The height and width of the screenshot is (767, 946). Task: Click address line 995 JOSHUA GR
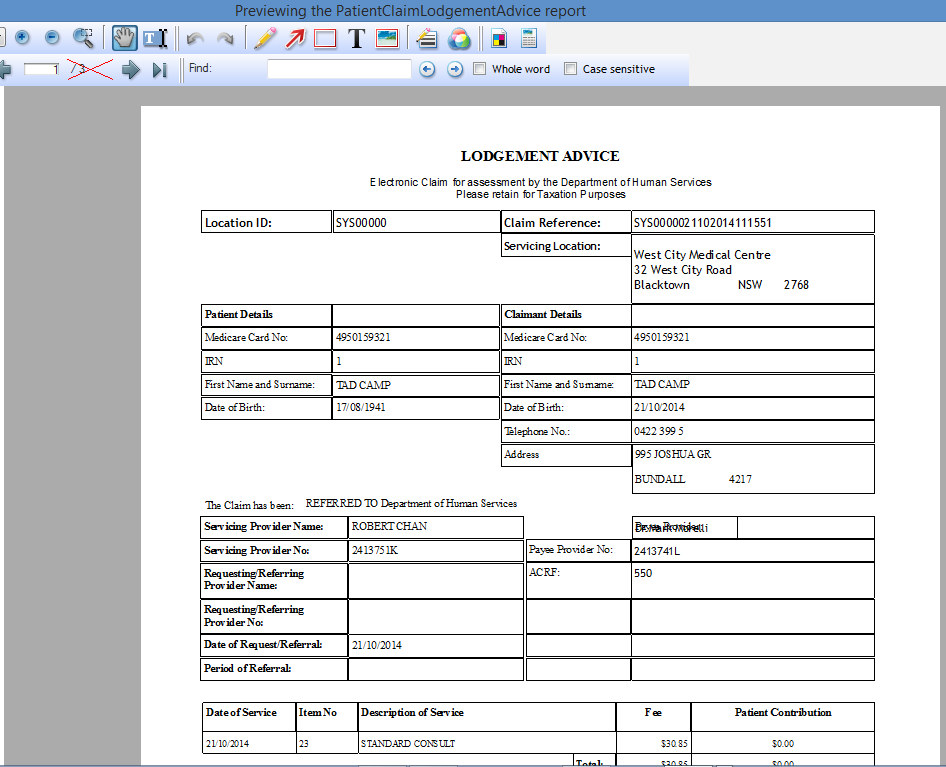(x=673, y=454)
